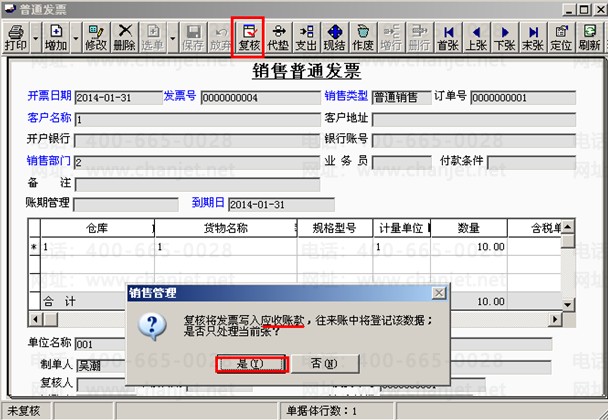This screenshot has width=608, height=420.
Task: Decline with the 否(N) button
Action: pyautogui.click(x=325, y=364)
